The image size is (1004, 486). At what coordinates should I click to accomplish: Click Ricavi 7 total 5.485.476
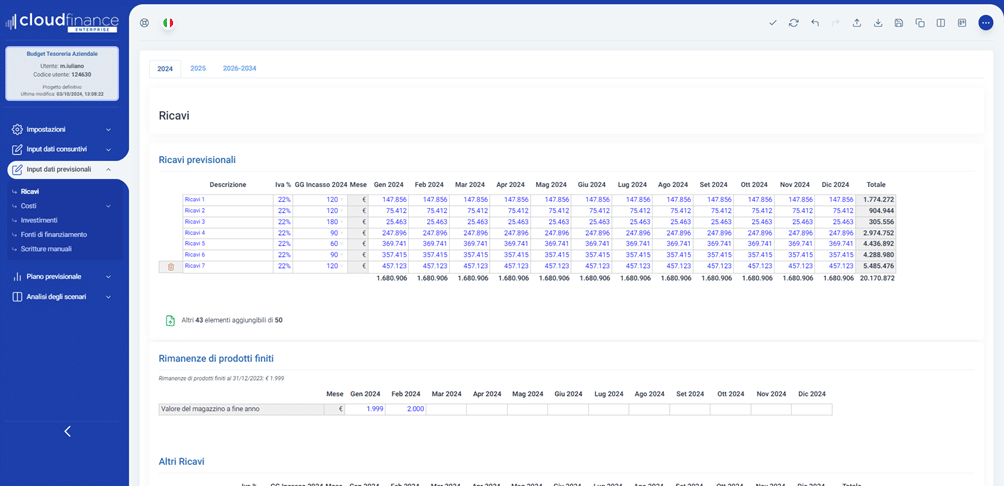[x=875, y=266]
